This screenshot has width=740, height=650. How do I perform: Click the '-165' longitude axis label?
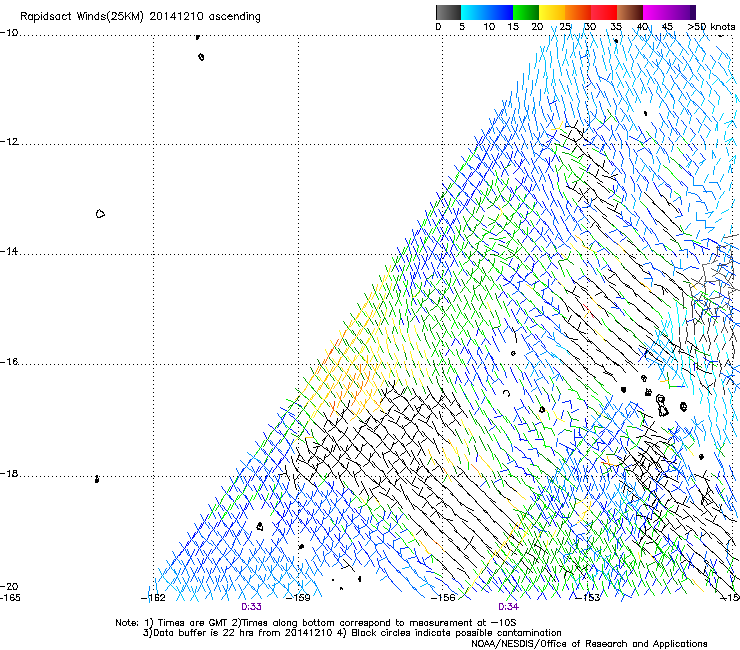10,598
